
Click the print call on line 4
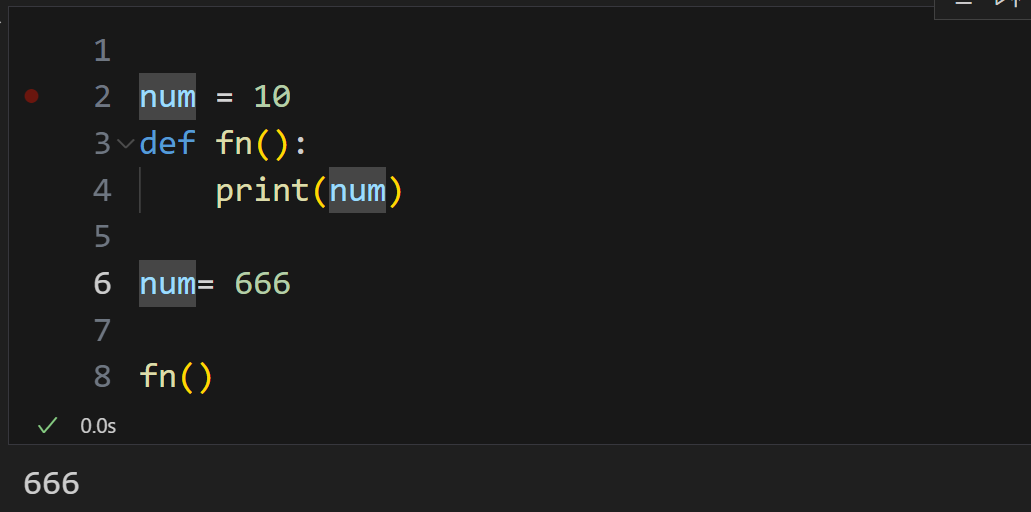coord(262,191)
